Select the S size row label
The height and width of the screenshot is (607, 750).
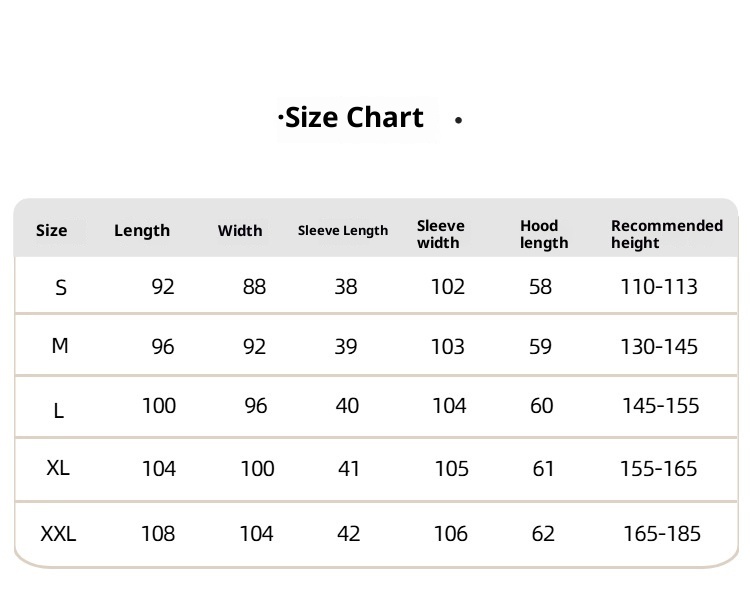61,288
